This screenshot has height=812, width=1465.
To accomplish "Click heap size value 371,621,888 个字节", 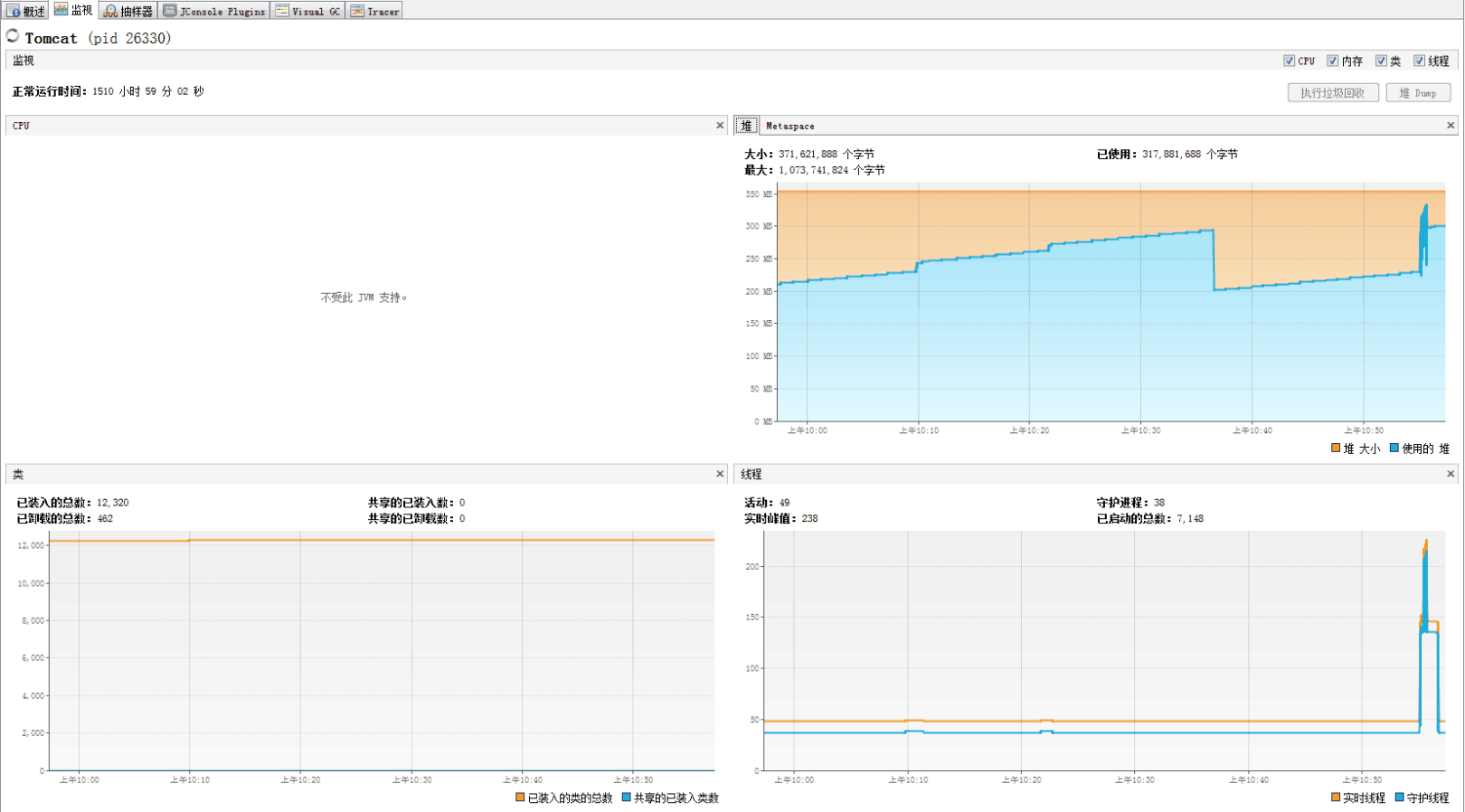I will 827,154.
